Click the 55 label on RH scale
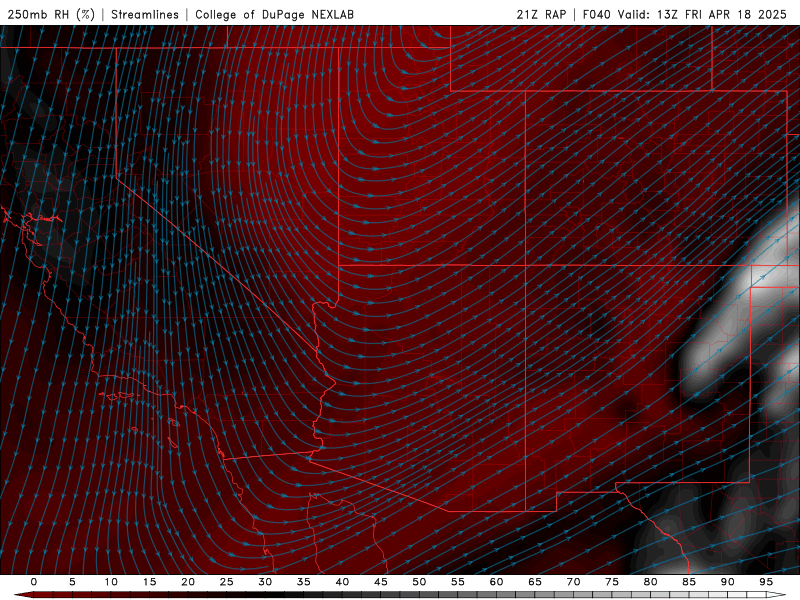 pos(458,582)
